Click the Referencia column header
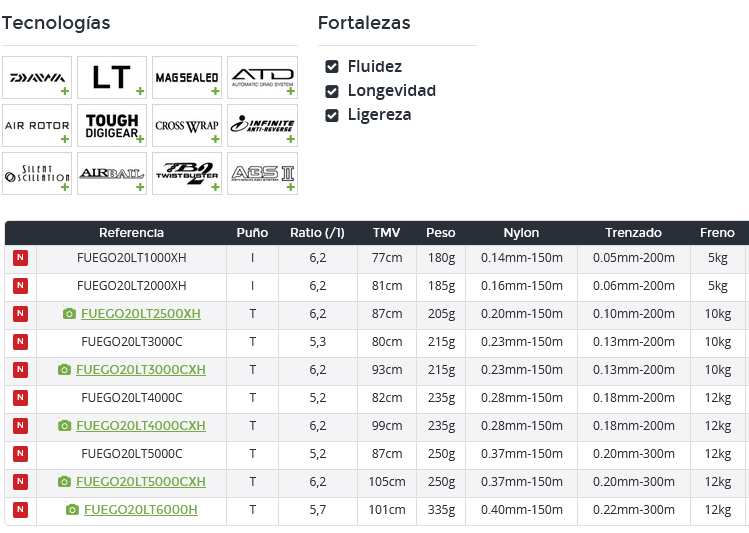Image resolution: width=749 pixels, height=533 pixels. 131,233
